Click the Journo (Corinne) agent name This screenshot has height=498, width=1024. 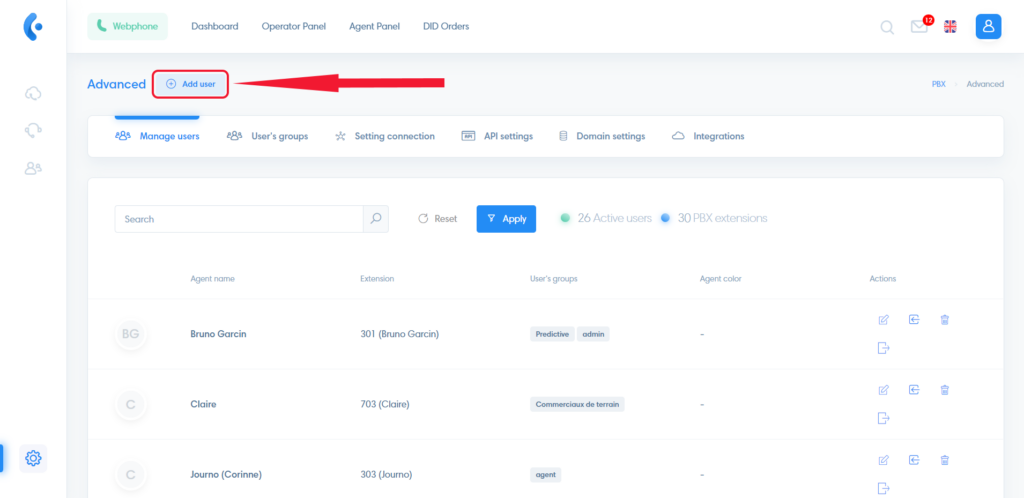226,475
